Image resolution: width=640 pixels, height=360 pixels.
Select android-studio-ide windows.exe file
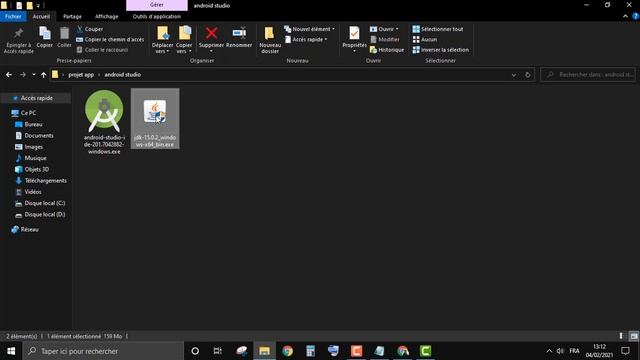click(x=104, y=122)
